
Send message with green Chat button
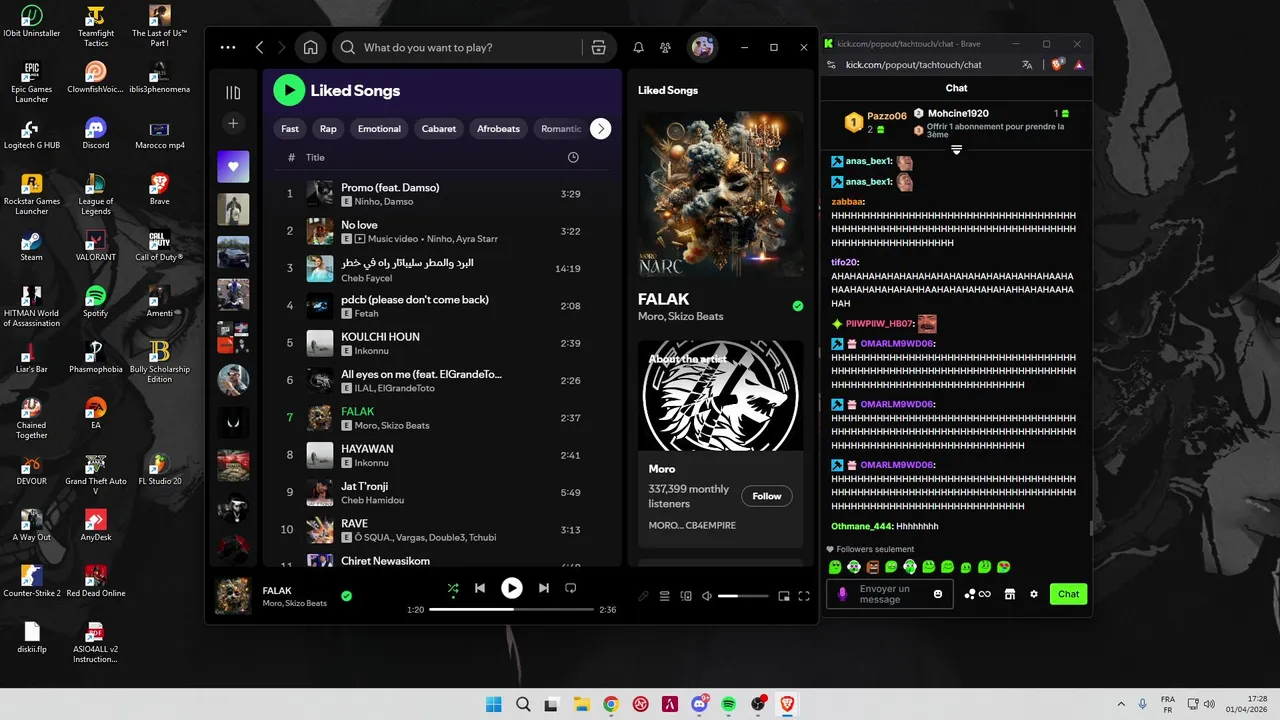[1069, 594]
